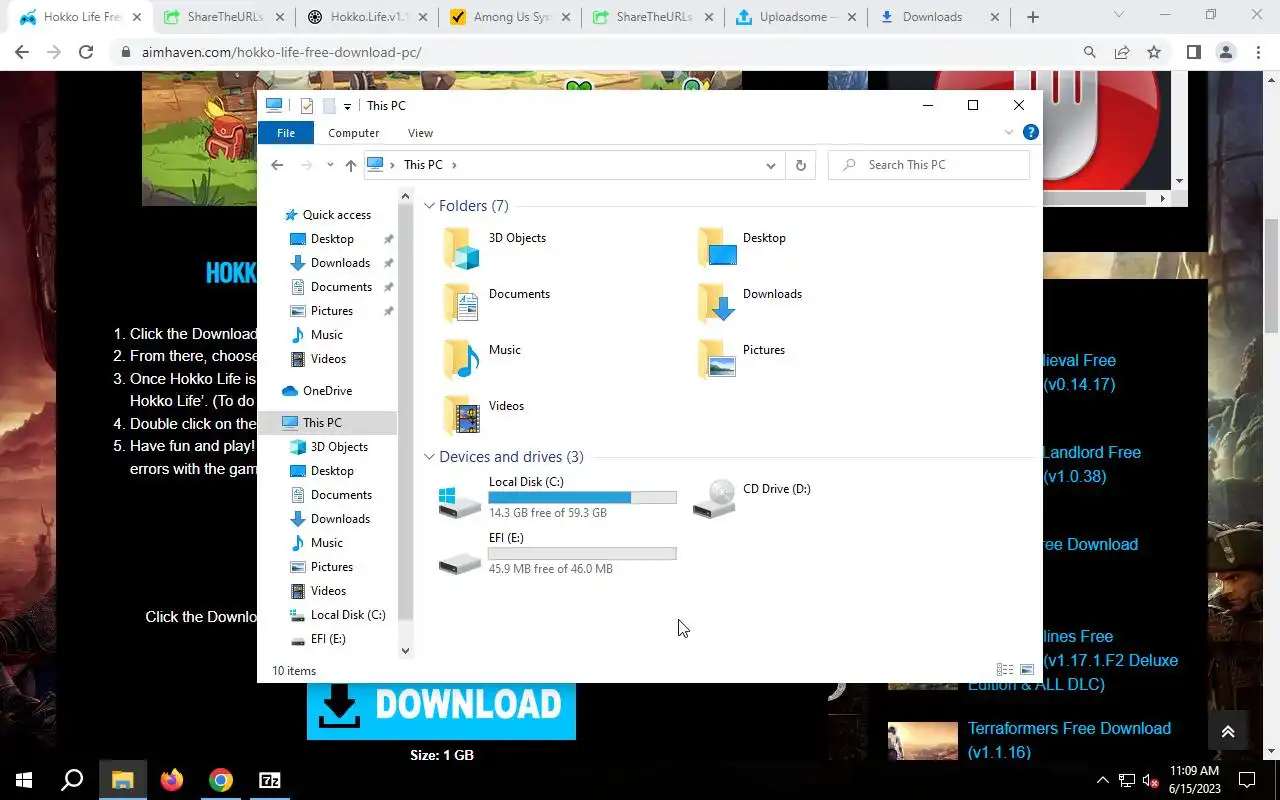Select the EFI (E:) drive icon in main pane
Screen dimensions: 1280x800
460,564
